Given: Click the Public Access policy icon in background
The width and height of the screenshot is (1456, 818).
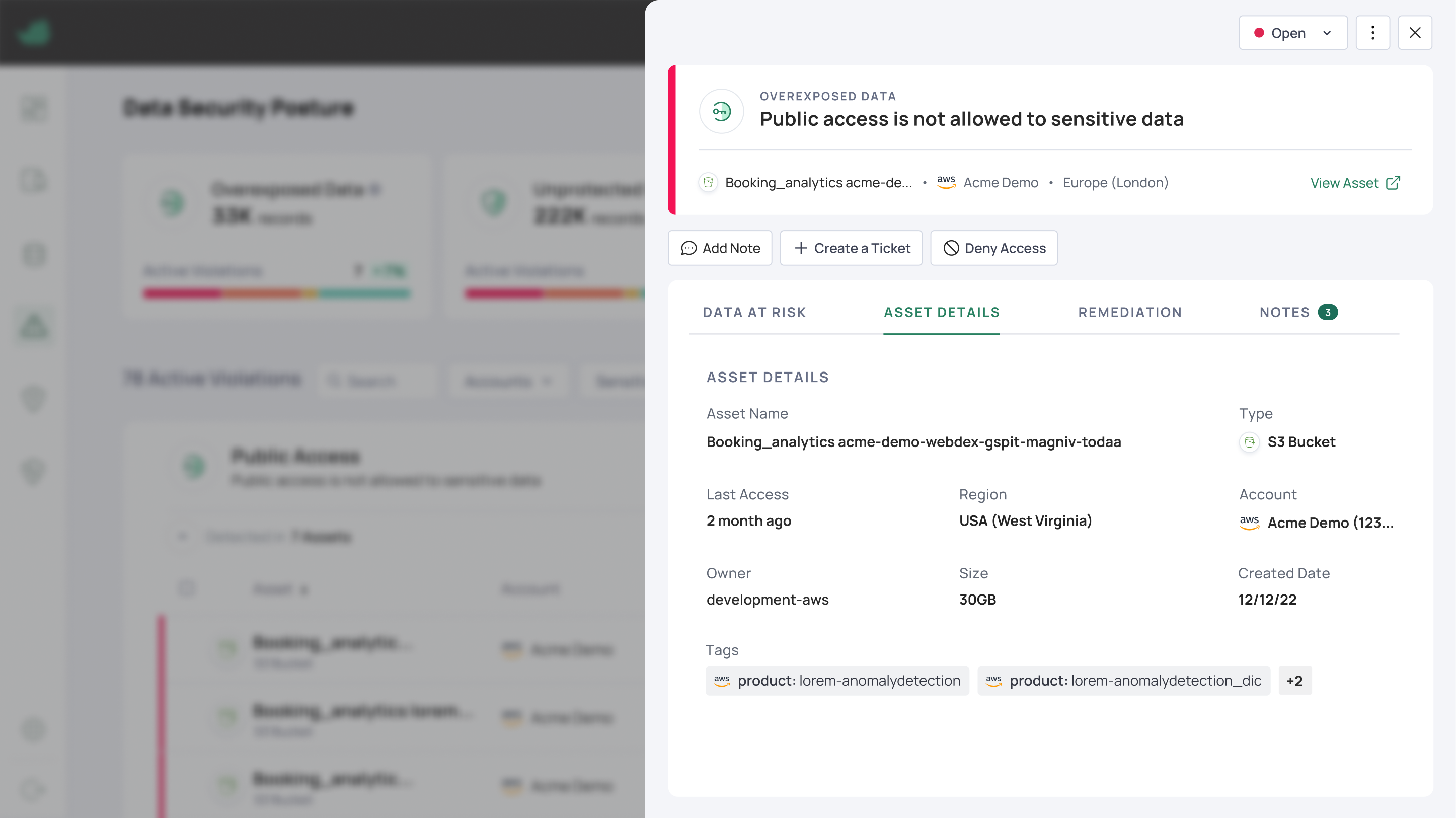Looking at the screenshot, I should pyautogui.click(x=194, y=466).
